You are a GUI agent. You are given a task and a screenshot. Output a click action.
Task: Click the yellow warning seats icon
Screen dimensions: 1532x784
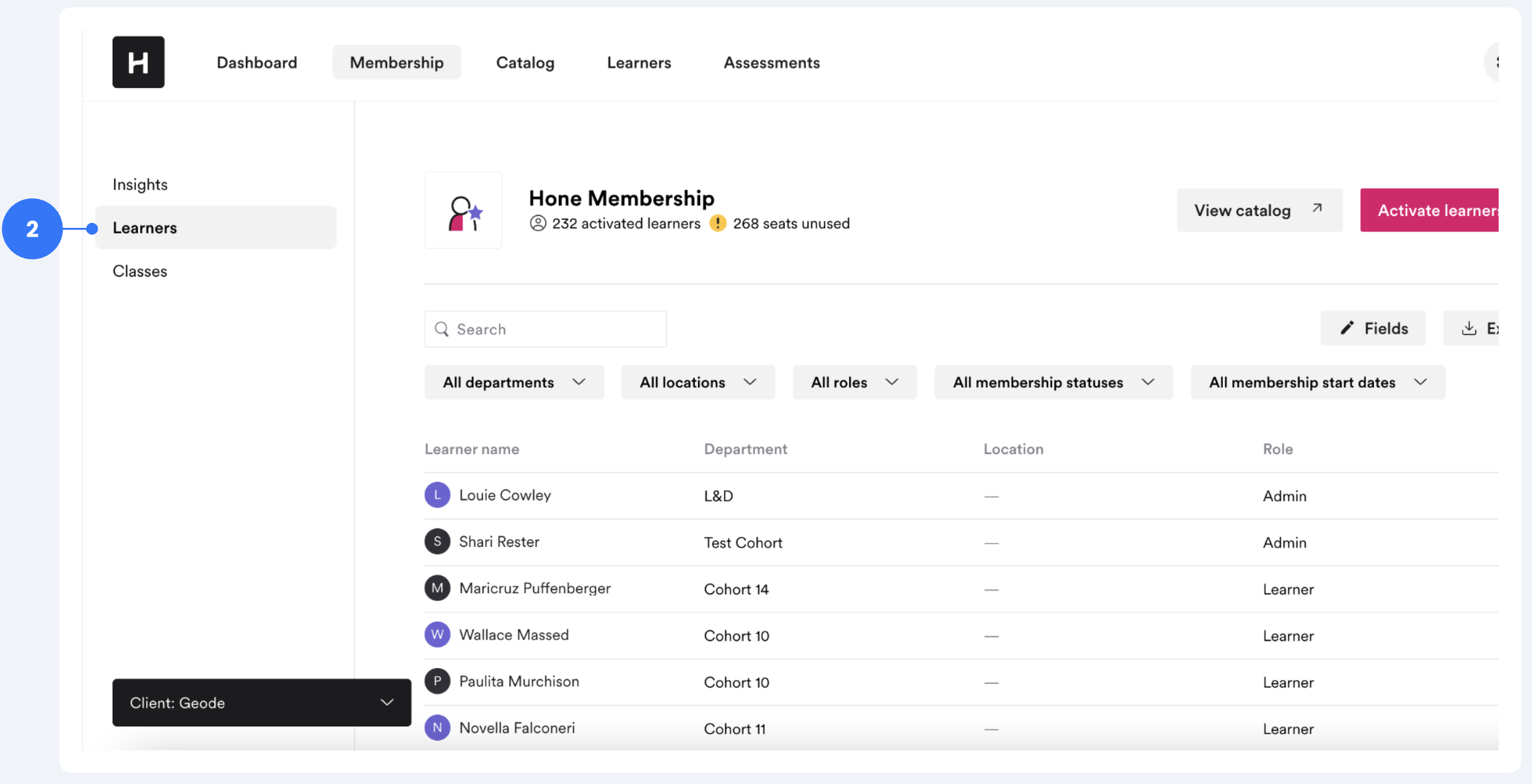[717, 223]
